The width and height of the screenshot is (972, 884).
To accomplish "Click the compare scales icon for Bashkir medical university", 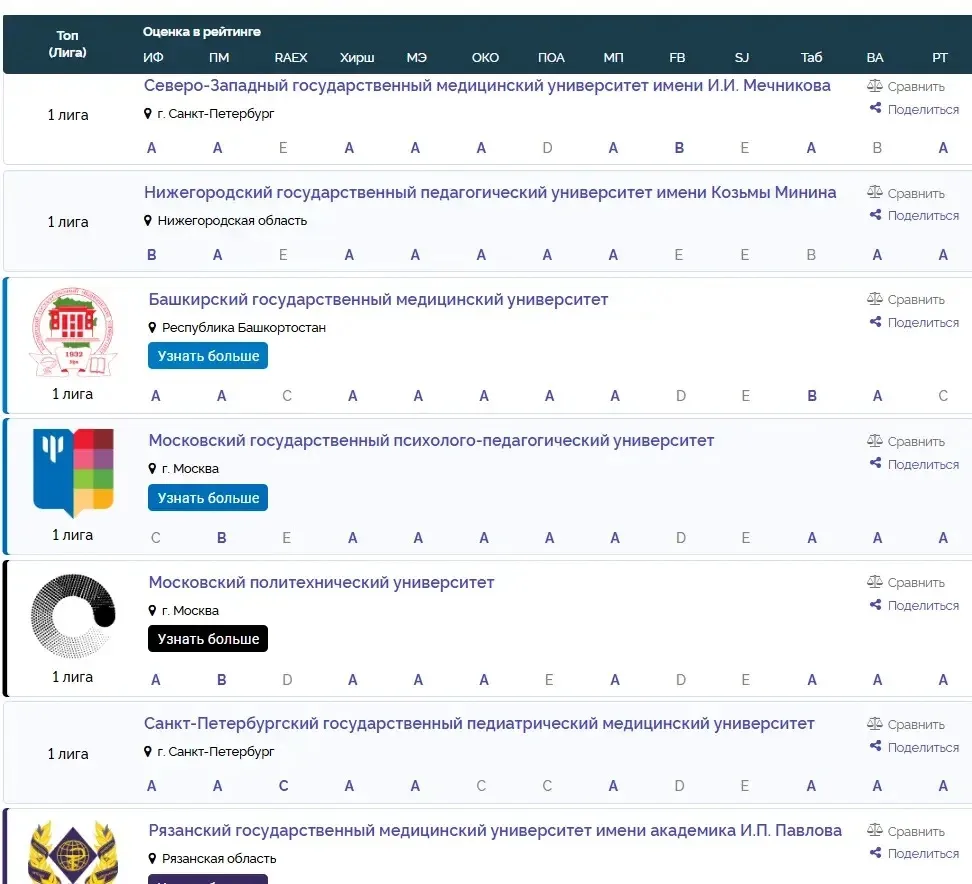I will (875, 300).
